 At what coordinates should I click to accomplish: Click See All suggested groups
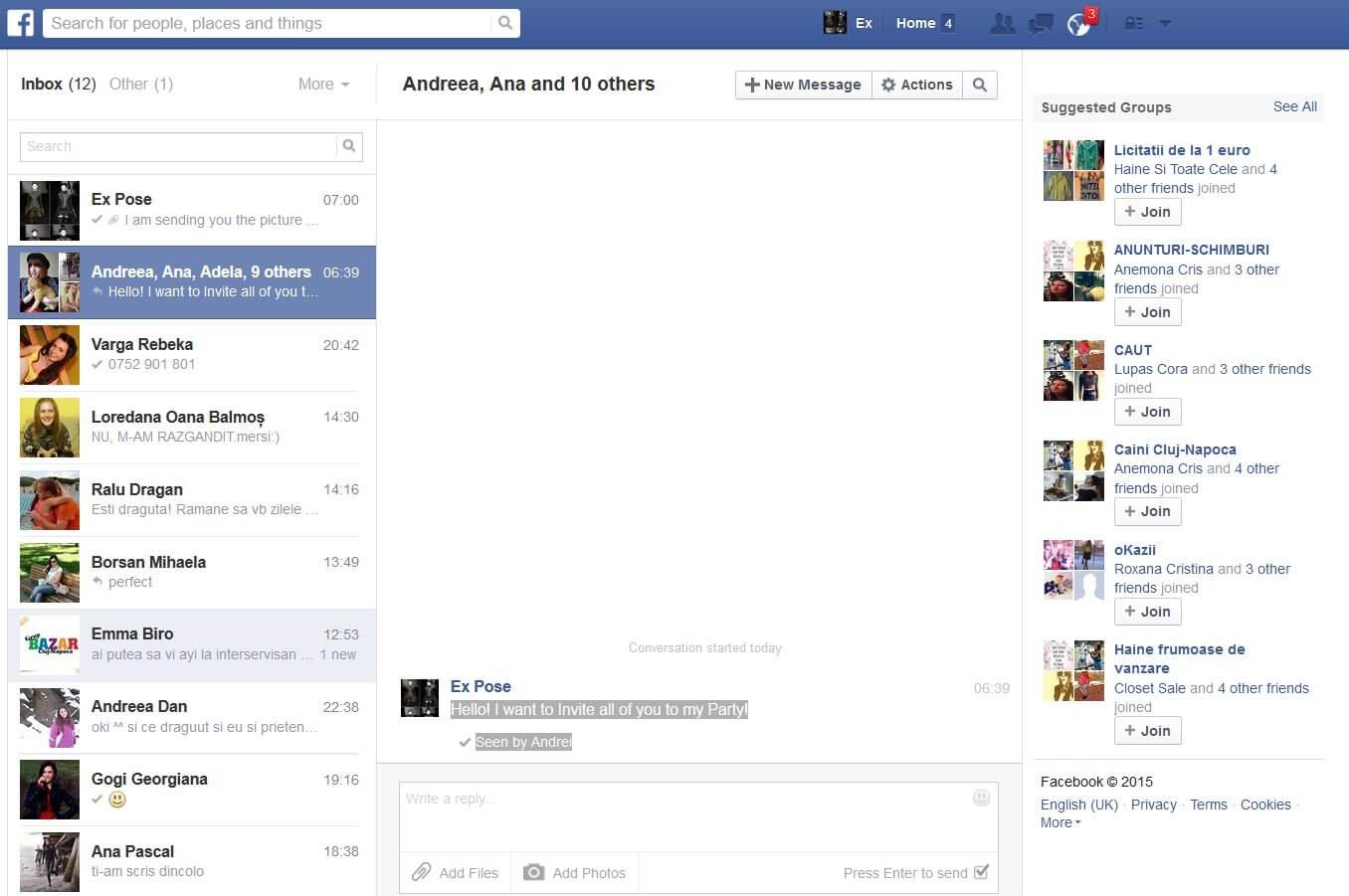click(x=1295, y=106)
